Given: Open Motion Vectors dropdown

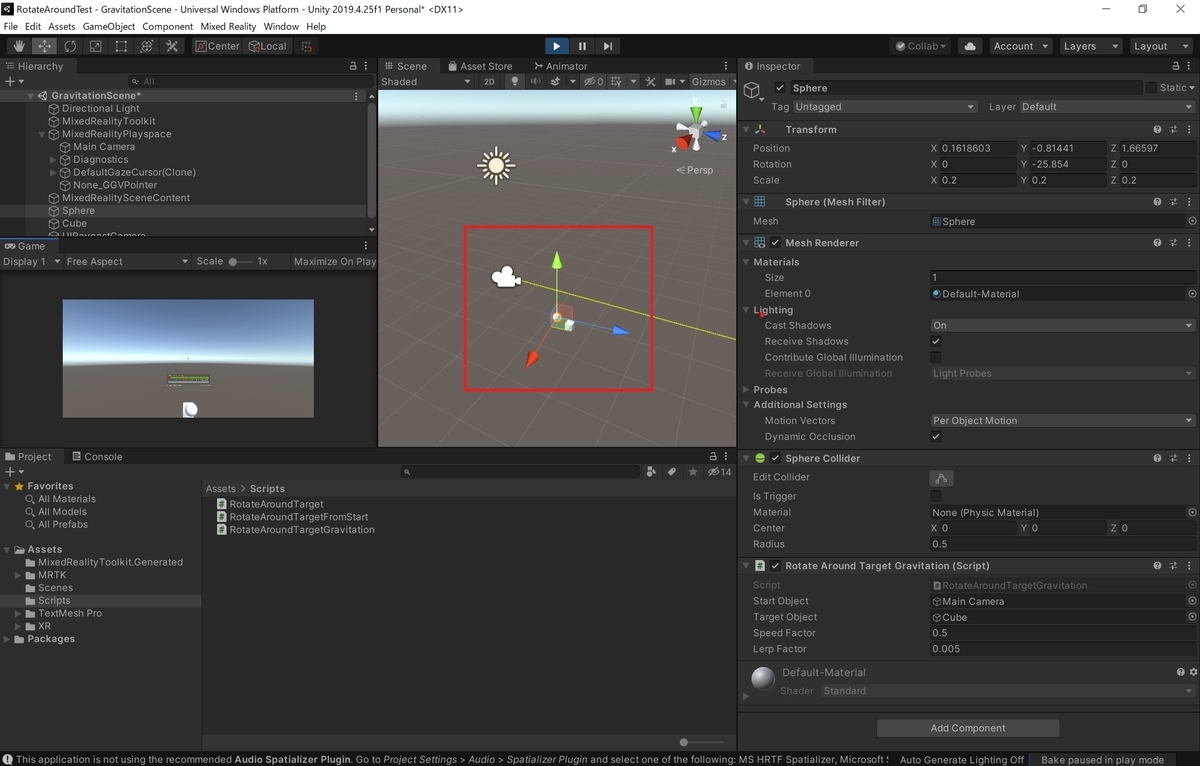Looking at the screenshot, I should 1062,421.
